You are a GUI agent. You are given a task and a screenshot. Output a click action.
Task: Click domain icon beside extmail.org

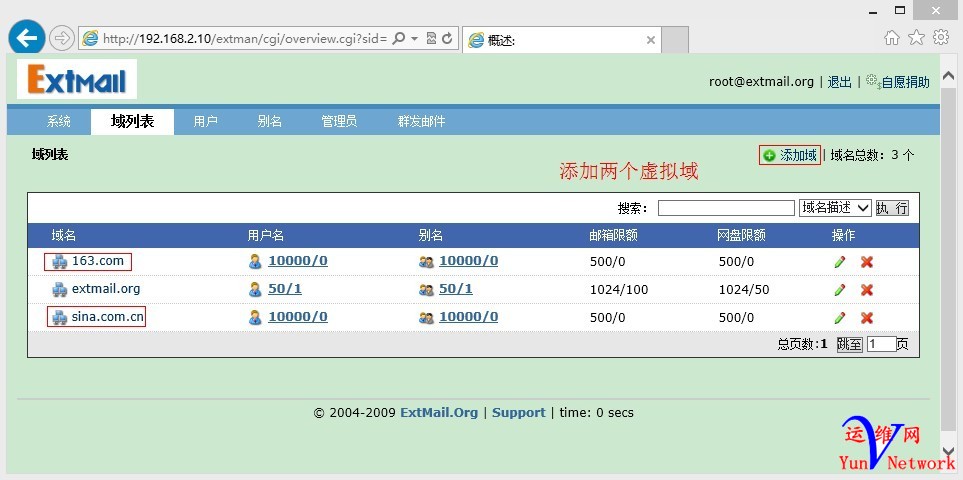60,290
